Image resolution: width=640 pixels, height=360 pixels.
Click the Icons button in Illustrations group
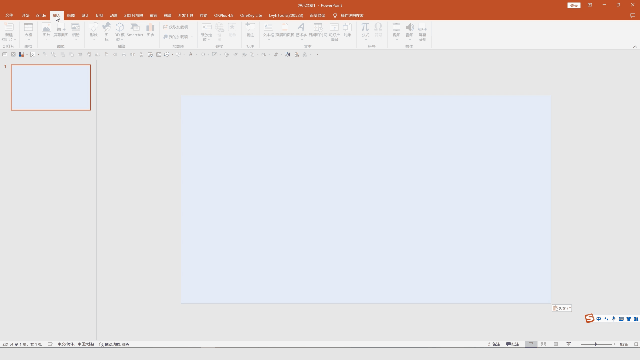[x=106, y=31]
